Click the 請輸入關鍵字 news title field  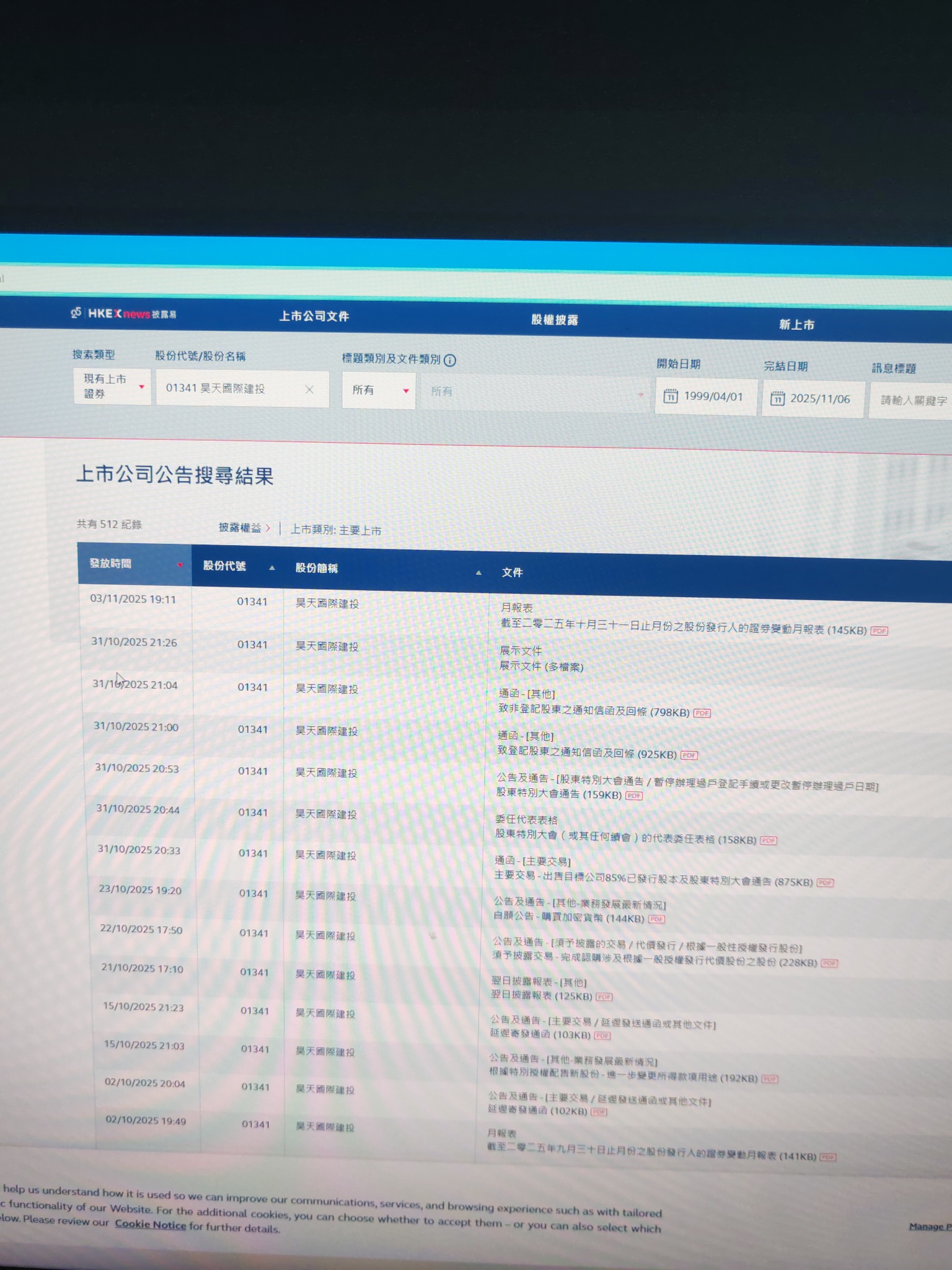[911, 401]
